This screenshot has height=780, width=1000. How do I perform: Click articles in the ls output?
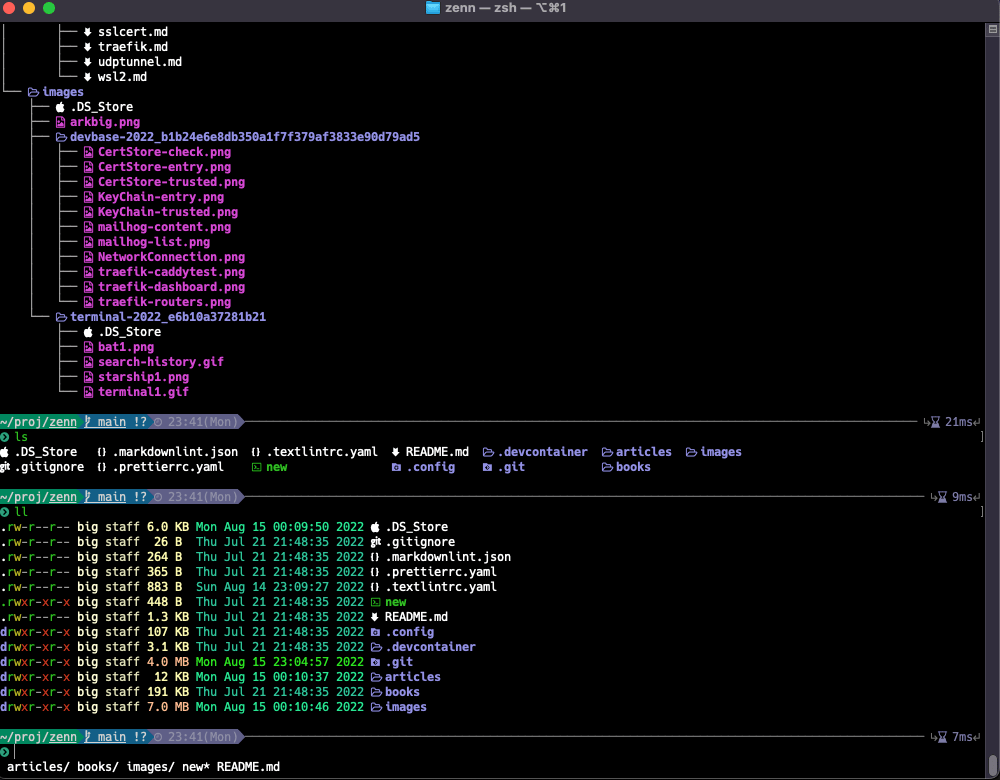[643, 452]
